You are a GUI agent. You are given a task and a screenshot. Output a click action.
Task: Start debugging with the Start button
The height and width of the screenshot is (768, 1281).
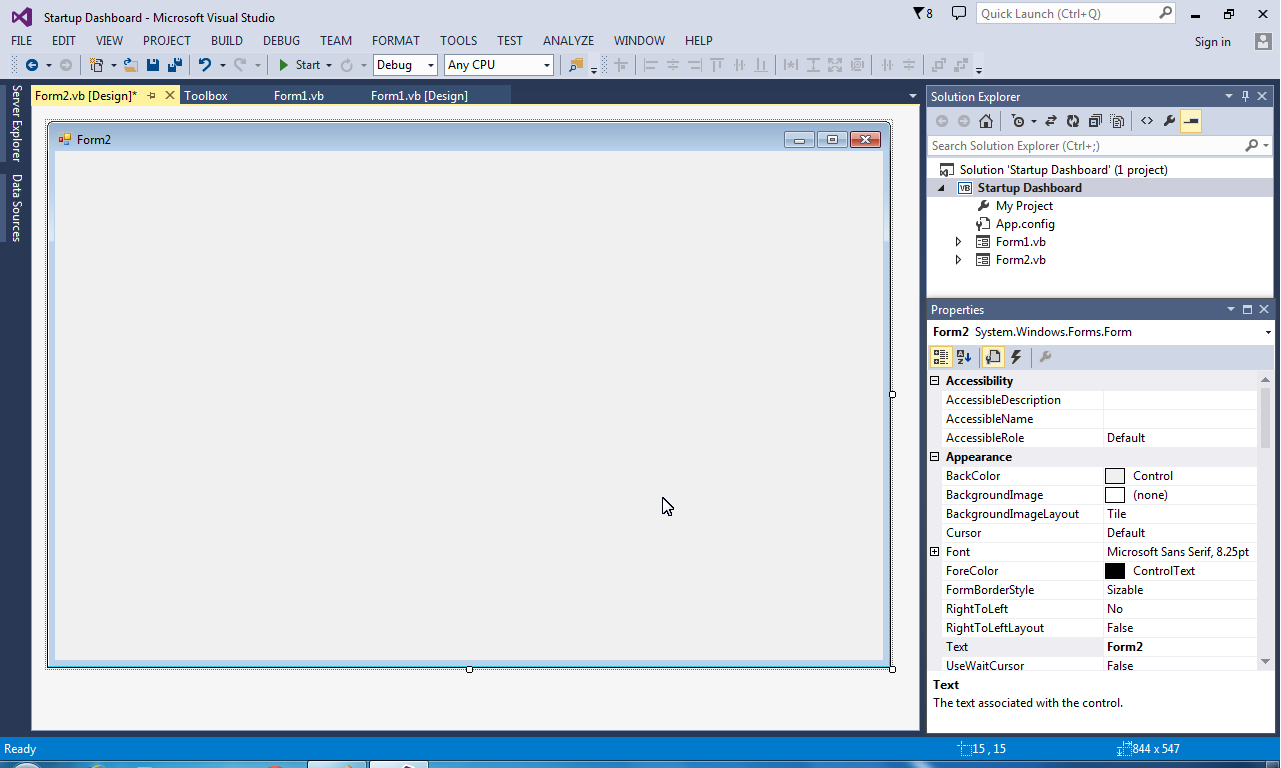299,65
